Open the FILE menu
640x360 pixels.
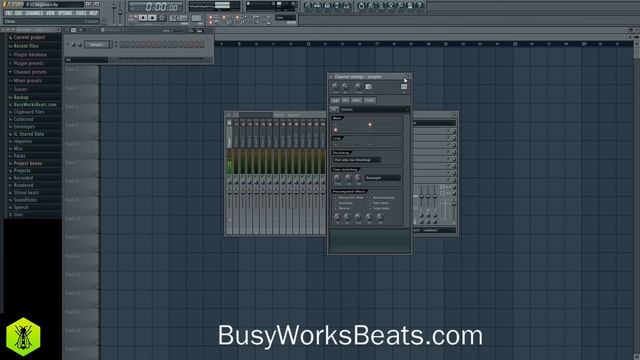click(x=9, y=13)
